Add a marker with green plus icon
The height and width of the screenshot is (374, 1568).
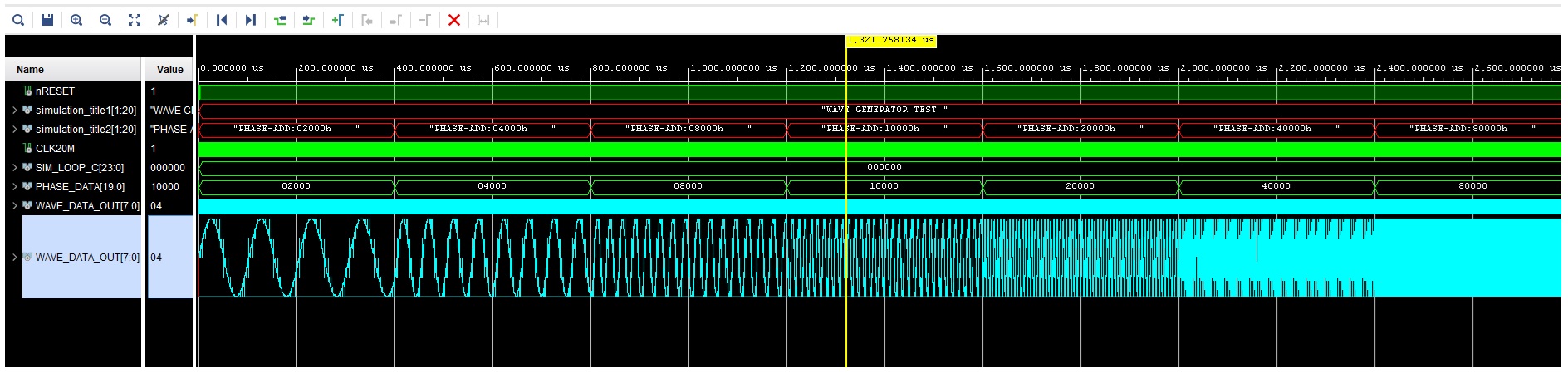tap(337, 20)
